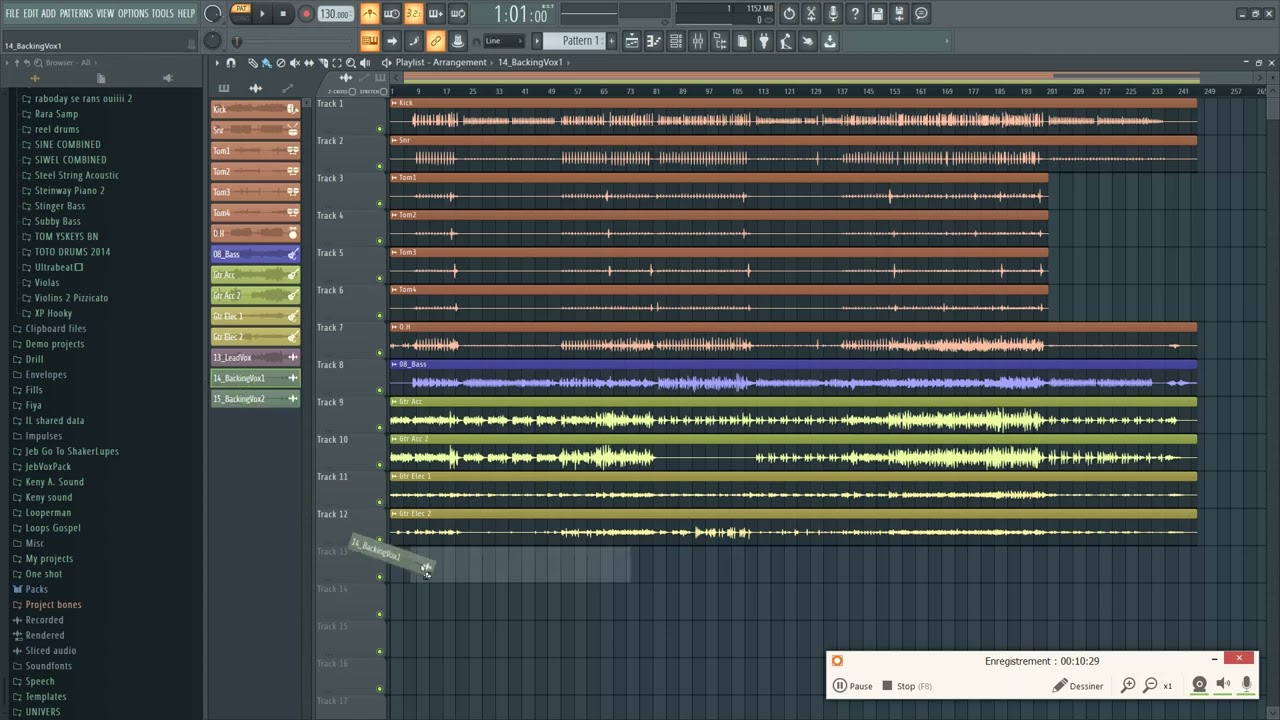Click the zoom in icon in recorder bar
The width and height of the screenshot is (1280, 720).
[1128, 685]
